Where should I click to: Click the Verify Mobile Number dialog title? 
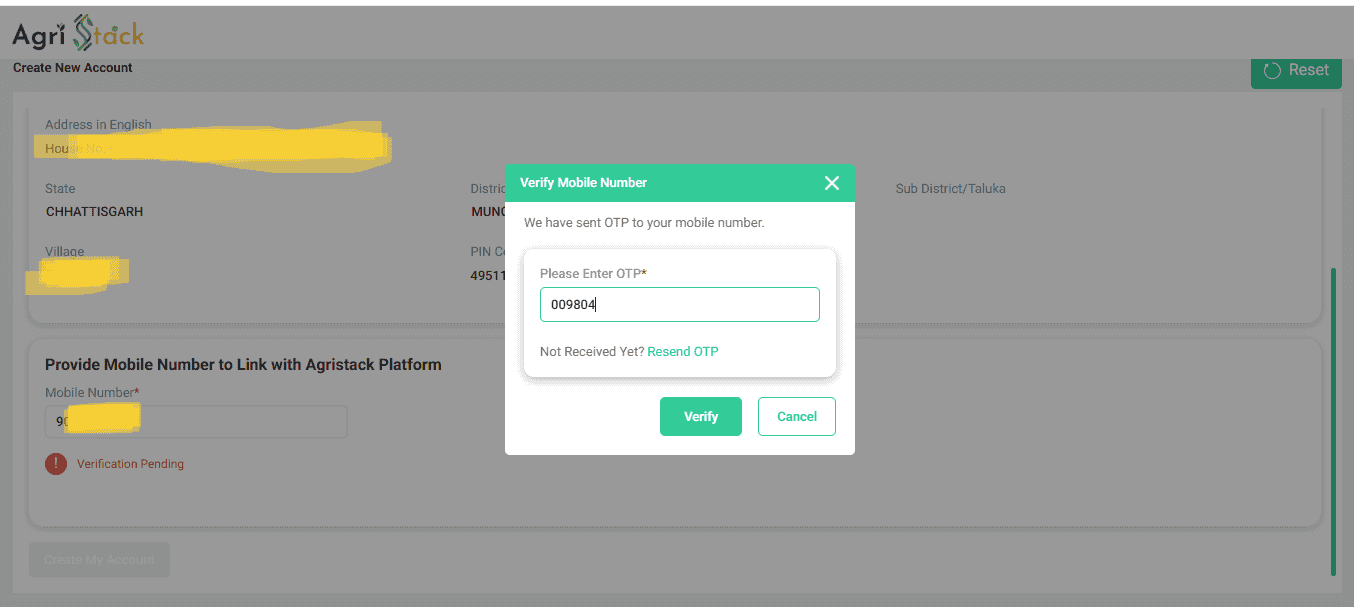pyautogui.click(x=583, y=183)
